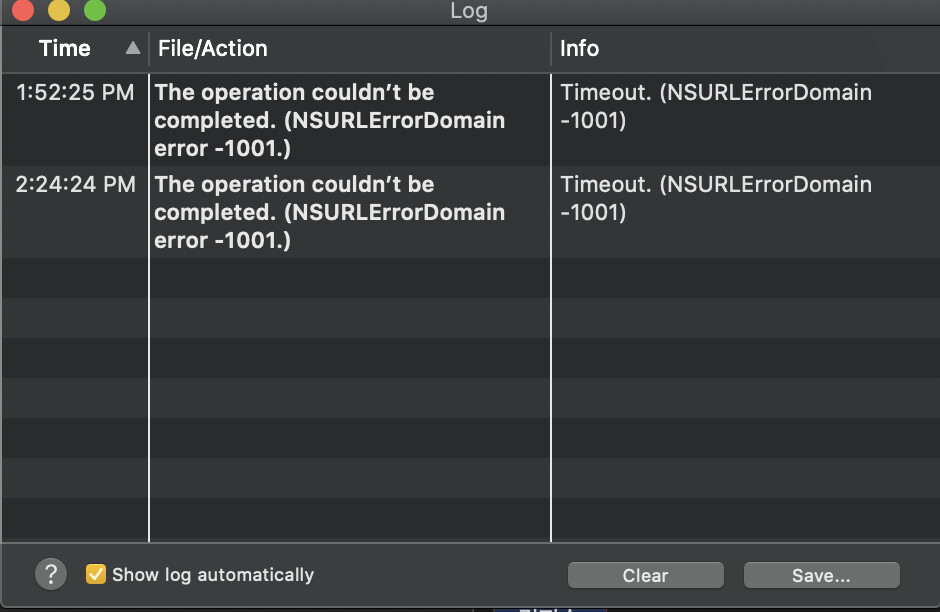Save the log to a file

pos(821,575)
